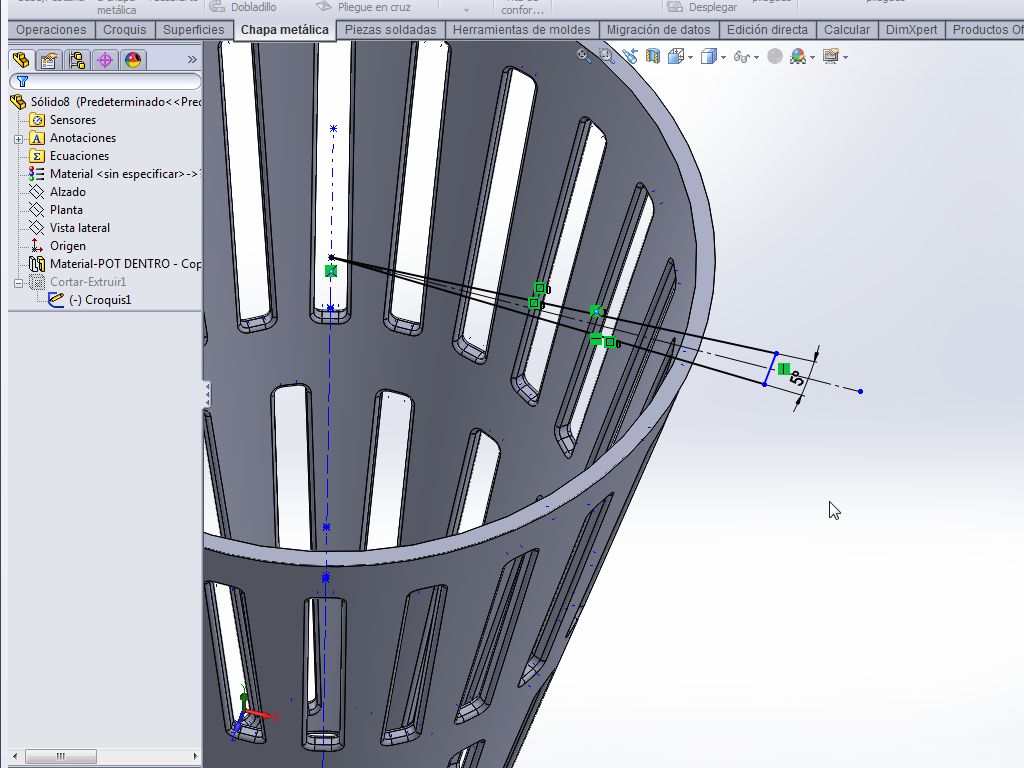Viewport: 1024px width, 768px height.
Task: Select Material sin especificar item
Action: [123, 174]
